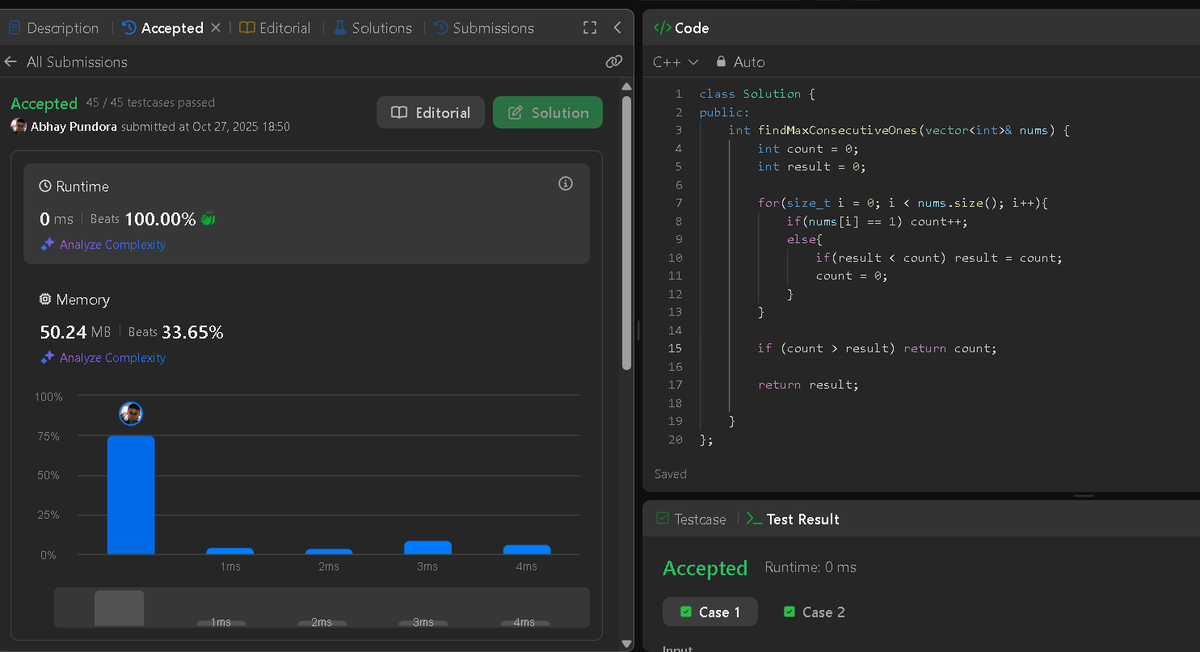Viewport: 1200px width, 652px height.
Task: Click the chart range selector handle
Action: pyautogui.click(x=119, y=608)
